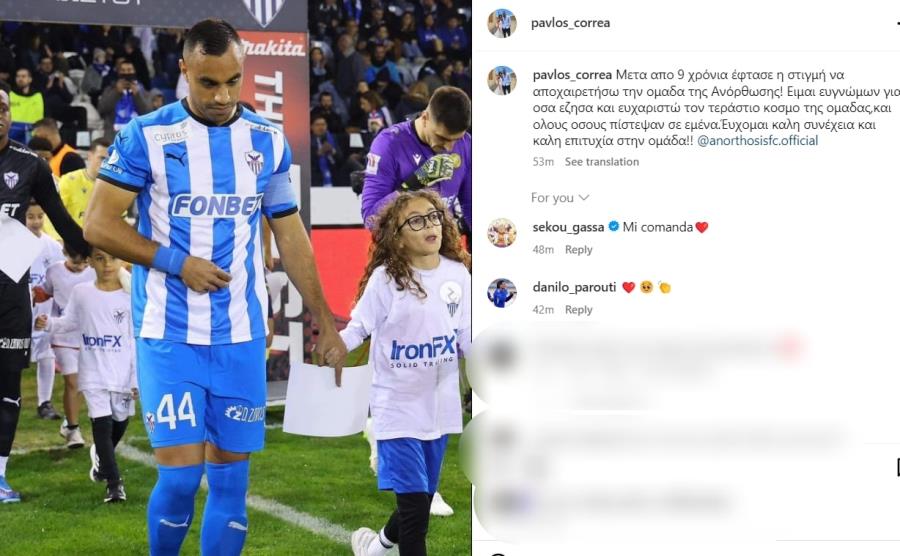Viewport: 900px width, 556px height.
Task: Reply to danilo_parouti comment
Action: point(579,310)
